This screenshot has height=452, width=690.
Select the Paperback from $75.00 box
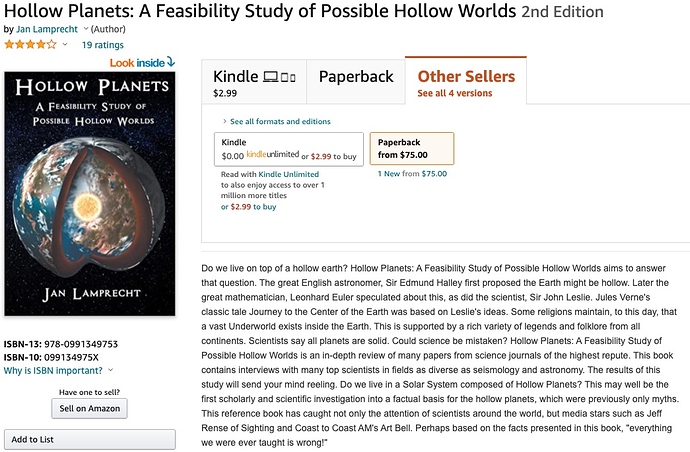[411, 149]
